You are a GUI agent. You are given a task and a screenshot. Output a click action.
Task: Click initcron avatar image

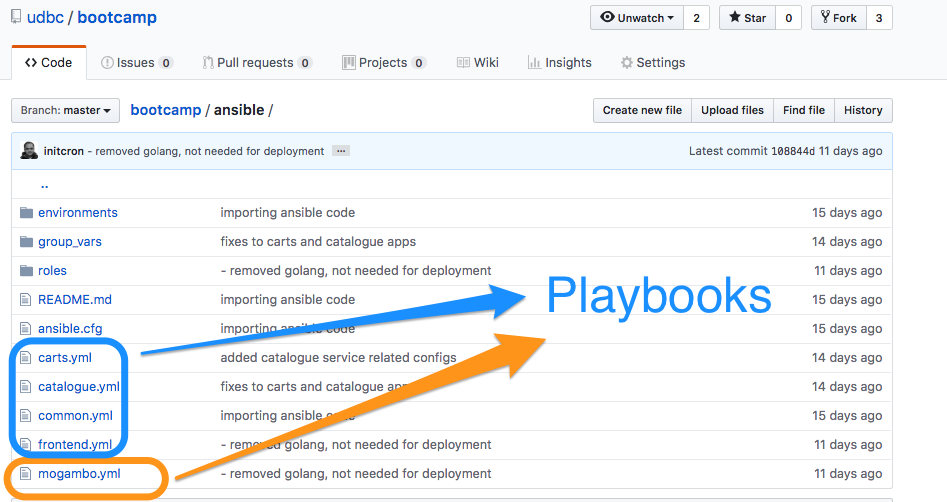(x=29, y=150)
